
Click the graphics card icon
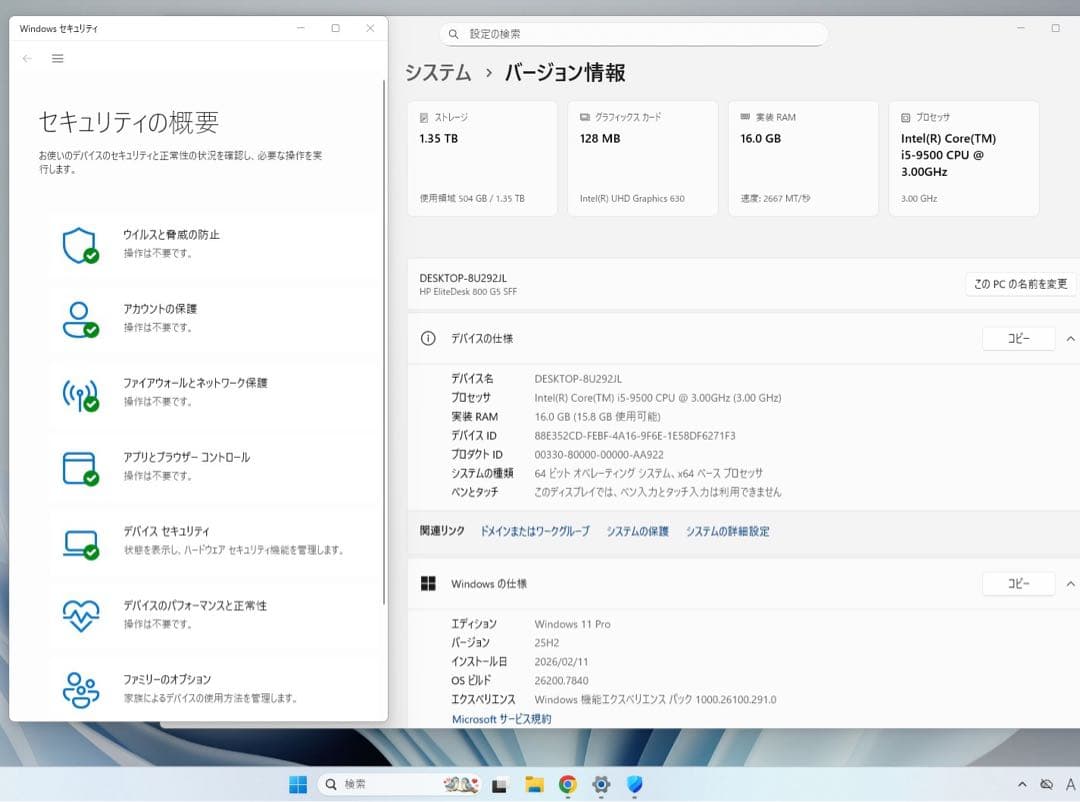(585, 117)
